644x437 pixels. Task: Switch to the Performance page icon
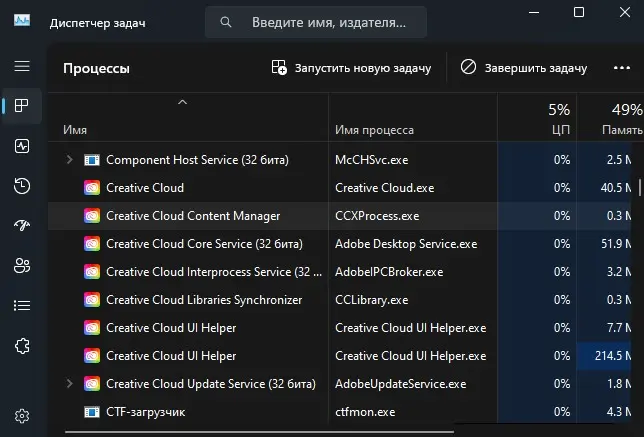pos(22,146)
